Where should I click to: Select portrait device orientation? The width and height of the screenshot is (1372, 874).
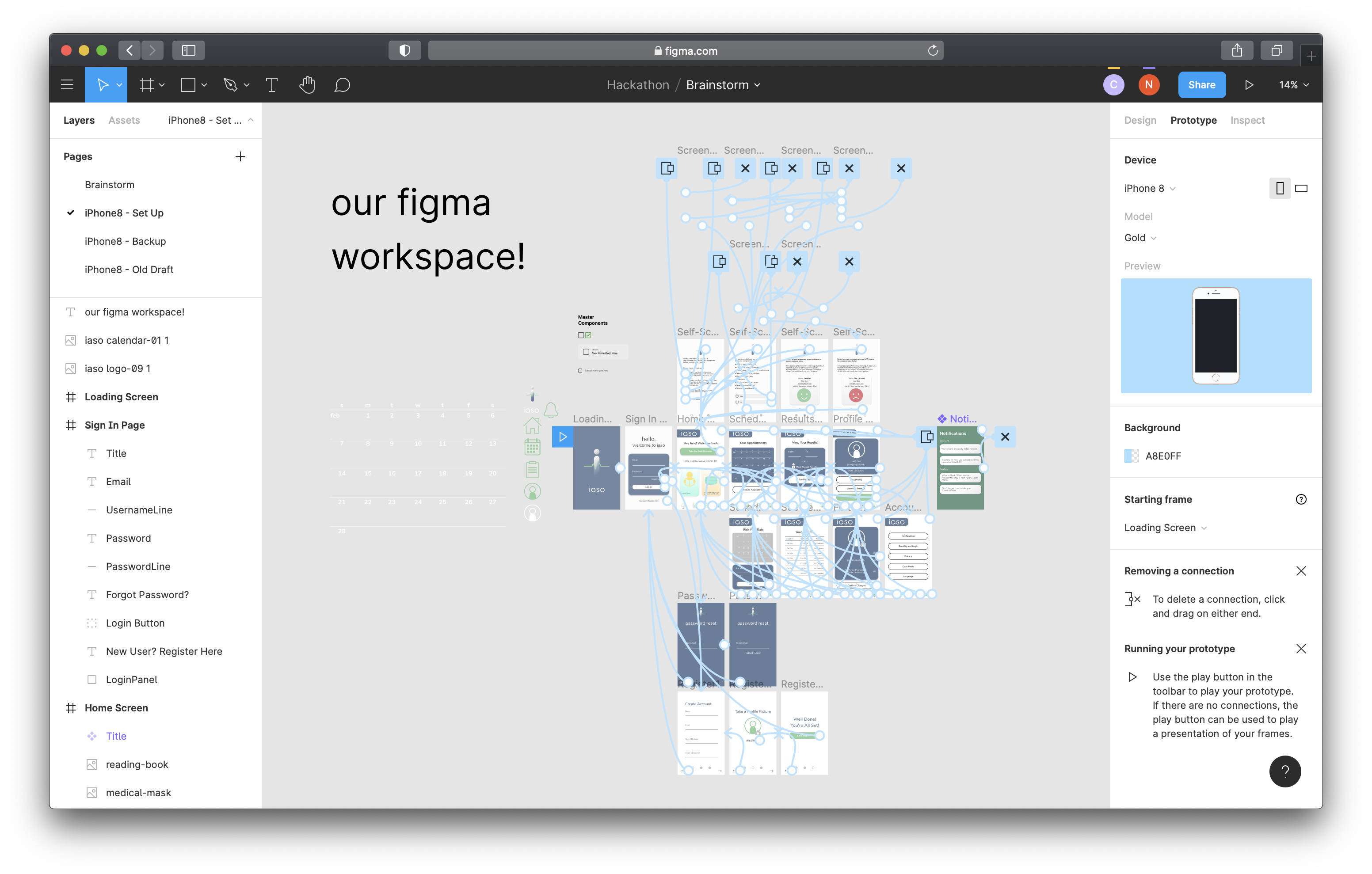click(x=1279, y=188)
